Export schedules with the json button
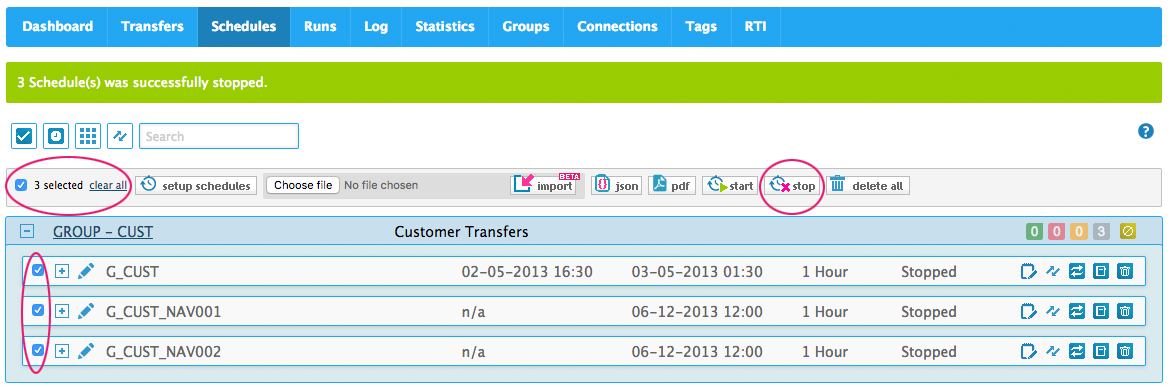This screenshot has height=387, width=1171. coord(617,185)
